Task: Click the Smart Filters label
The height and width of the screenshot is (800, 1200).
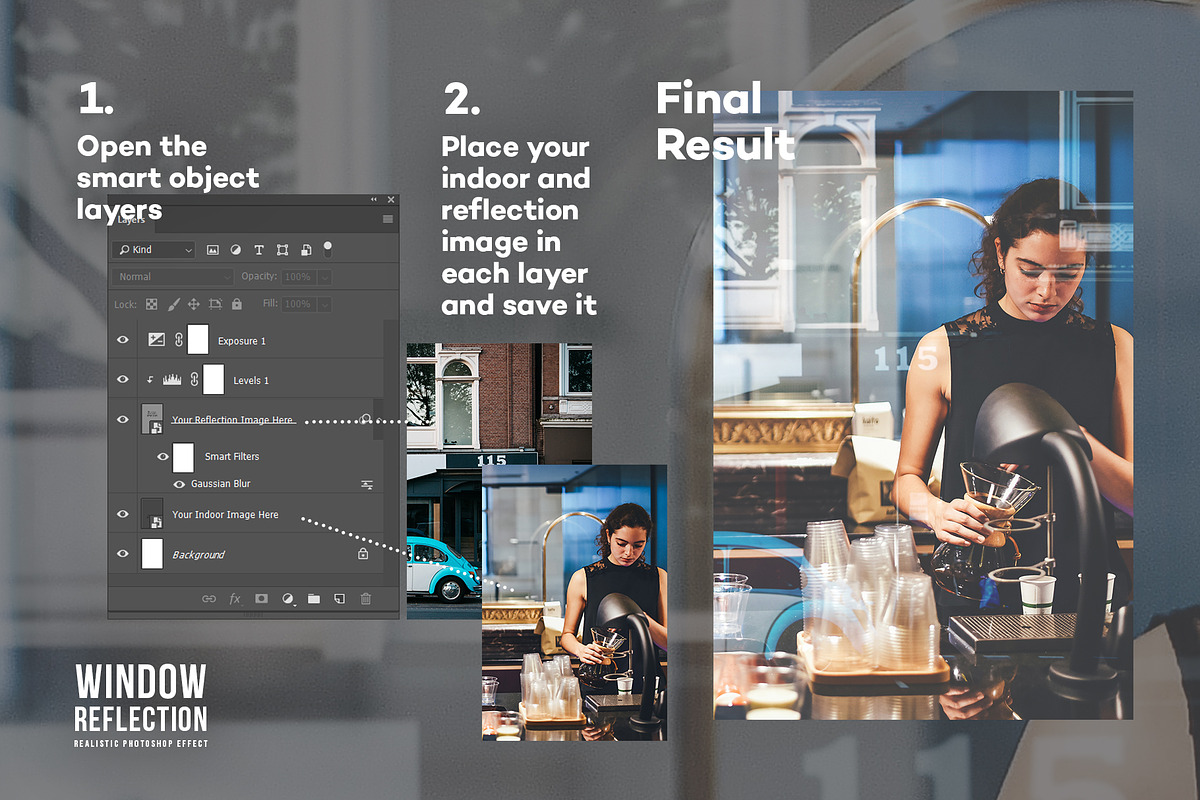Action: (x=232, y=456)
